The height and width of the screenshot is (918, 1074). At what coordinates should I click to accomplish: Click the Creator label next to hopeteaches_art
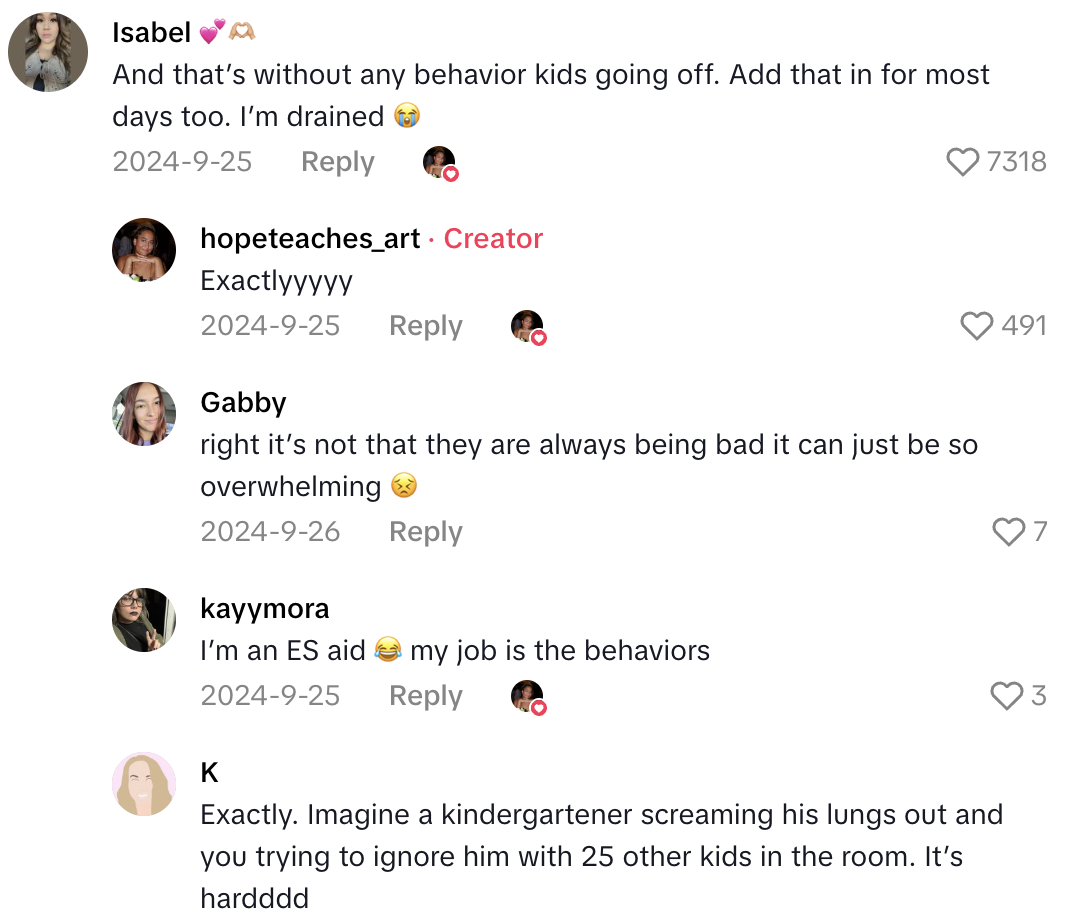(493, 238)
